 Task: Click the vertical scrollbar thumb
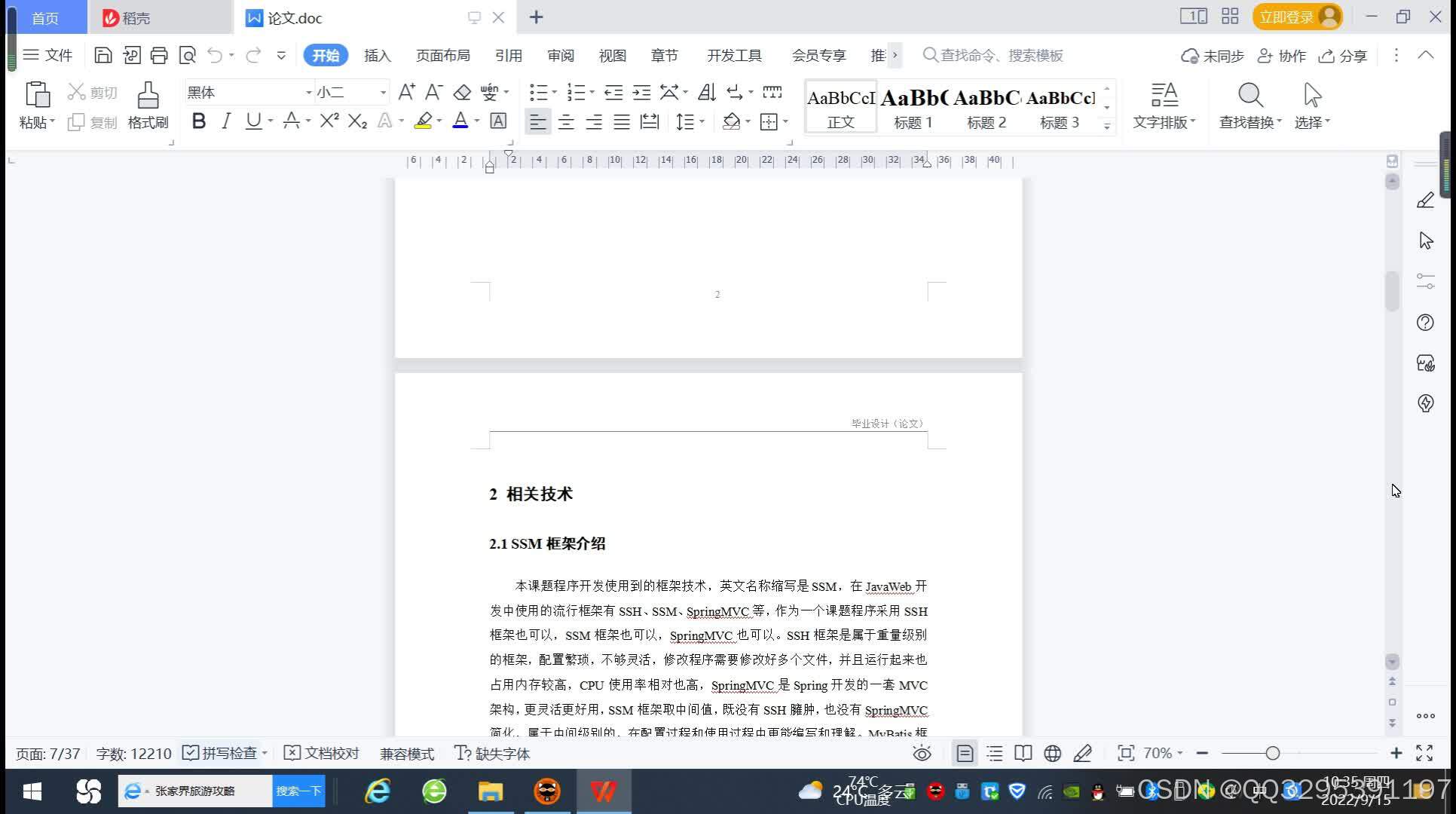[x=1392, y=290]
